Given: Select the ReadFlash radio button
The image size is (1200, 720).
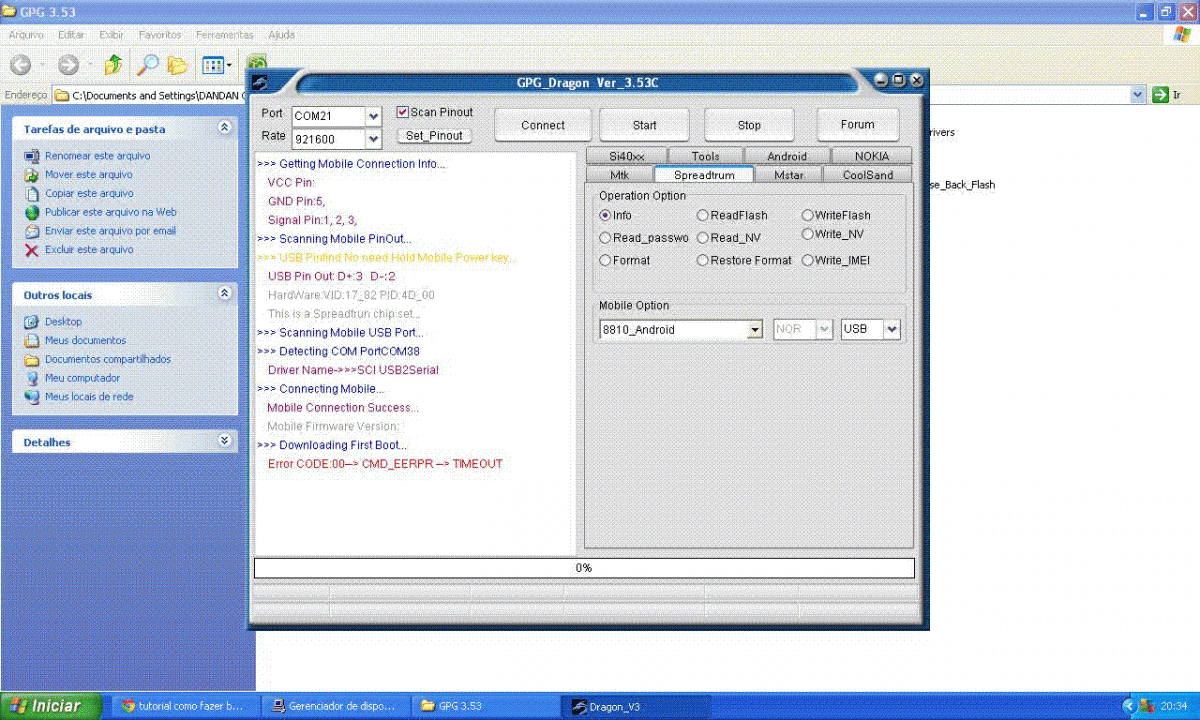Looking at the screenshot, I should click(x=703, y=216).
